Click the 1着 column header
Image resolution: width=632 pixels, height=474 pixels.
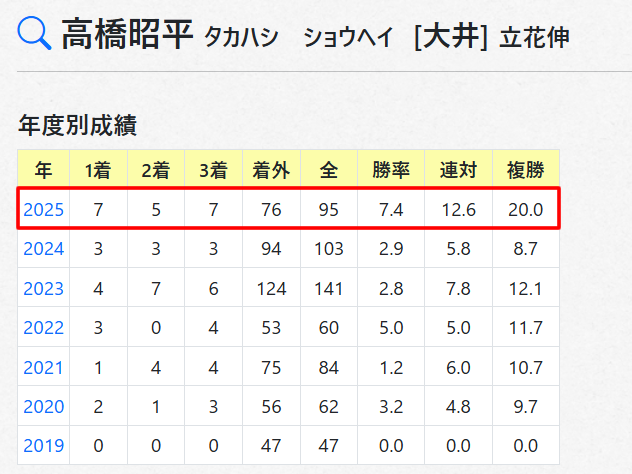coord(98,170)
